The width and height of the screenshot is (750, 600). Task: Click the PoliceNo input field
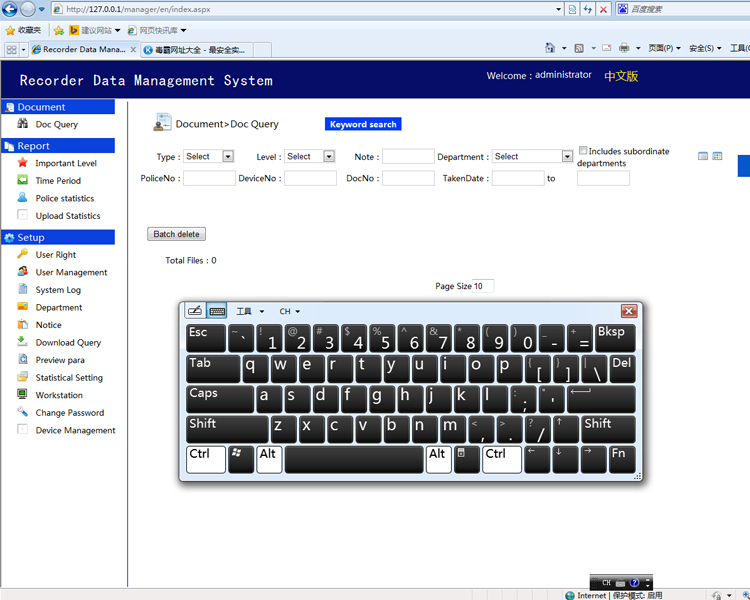[x=209, y=178]
